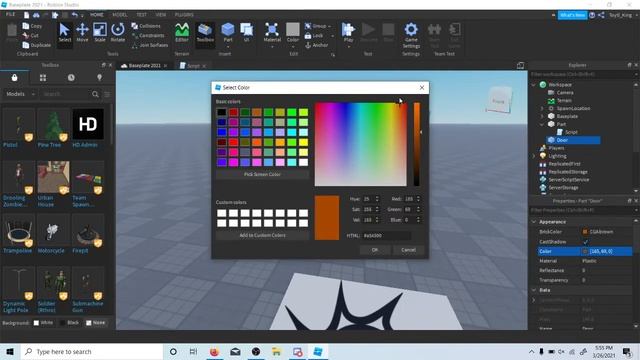Set Toolbox background to Black

coord(69,323)
